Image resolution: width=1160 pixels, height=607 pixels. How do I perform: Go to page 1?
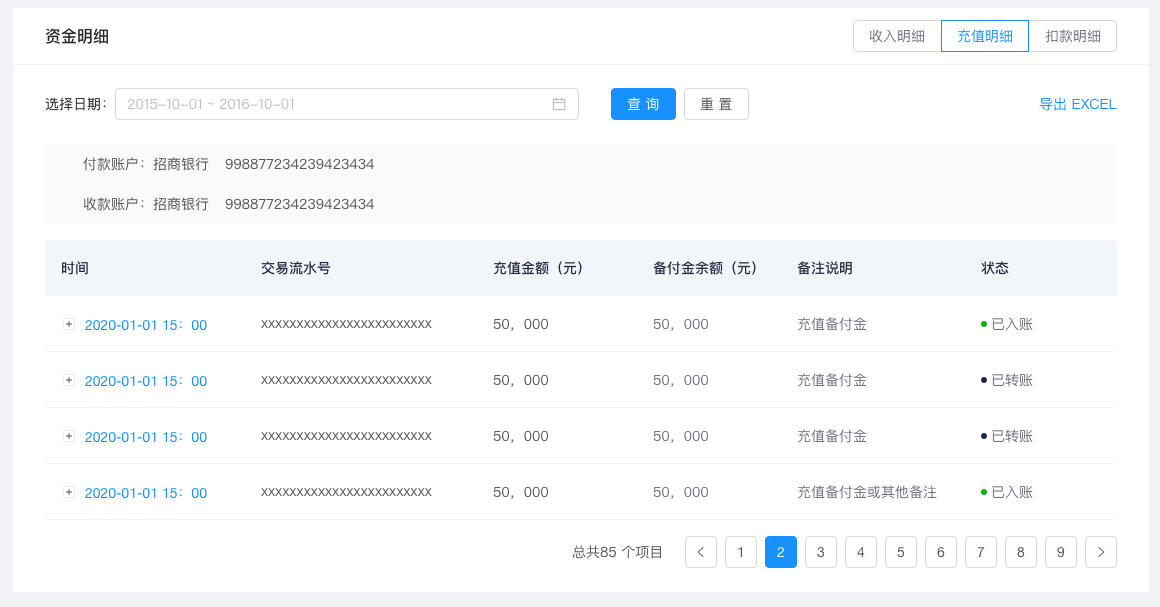[x=741, y=552]
